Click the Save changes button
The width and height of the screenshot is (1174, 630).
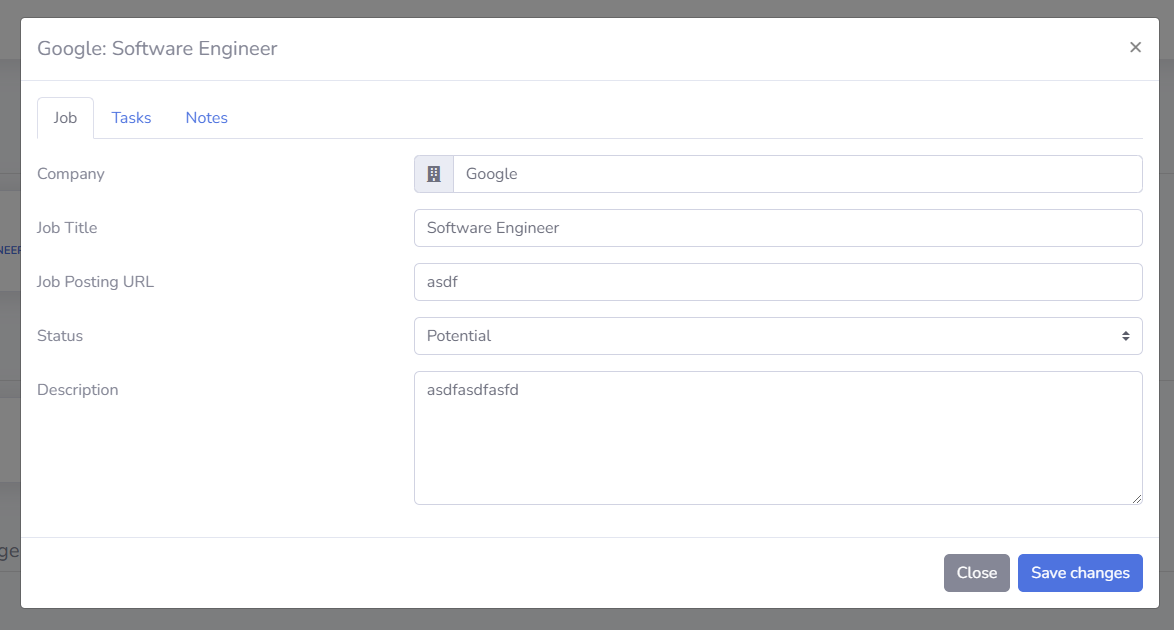tap(1080, 573)
